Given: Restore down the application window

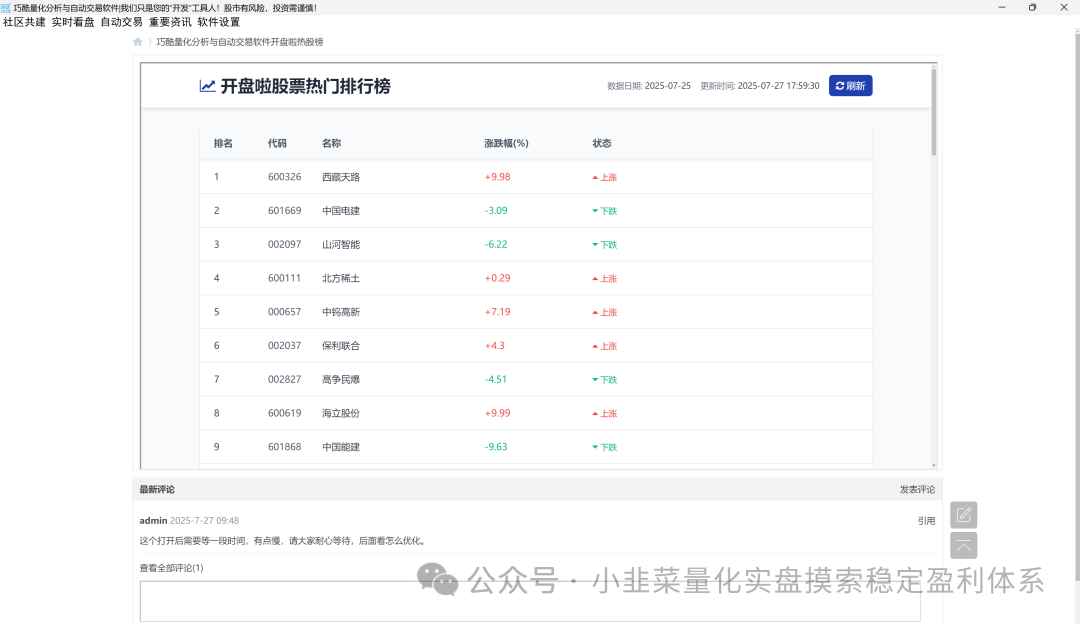Looking at the screenshot, I should 1032,8.
